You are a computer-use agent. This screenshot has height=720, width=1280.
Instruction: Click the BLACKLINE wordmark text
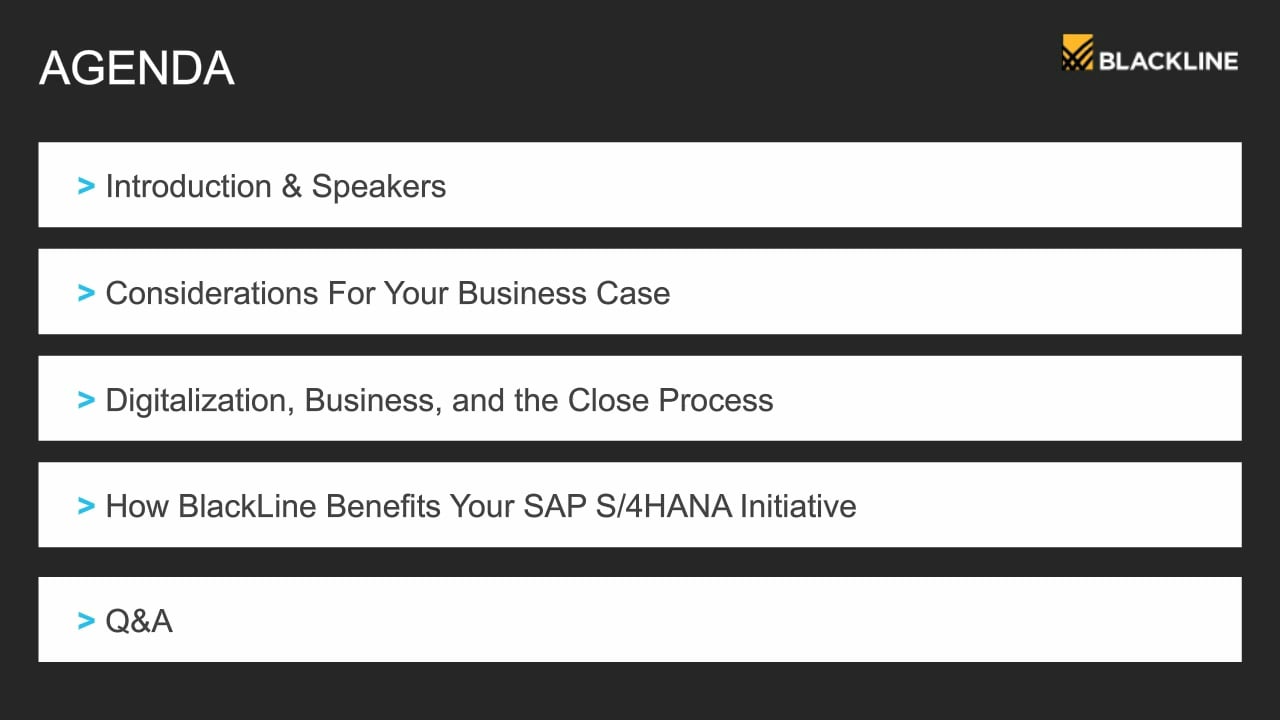[x=1168, y=61]
